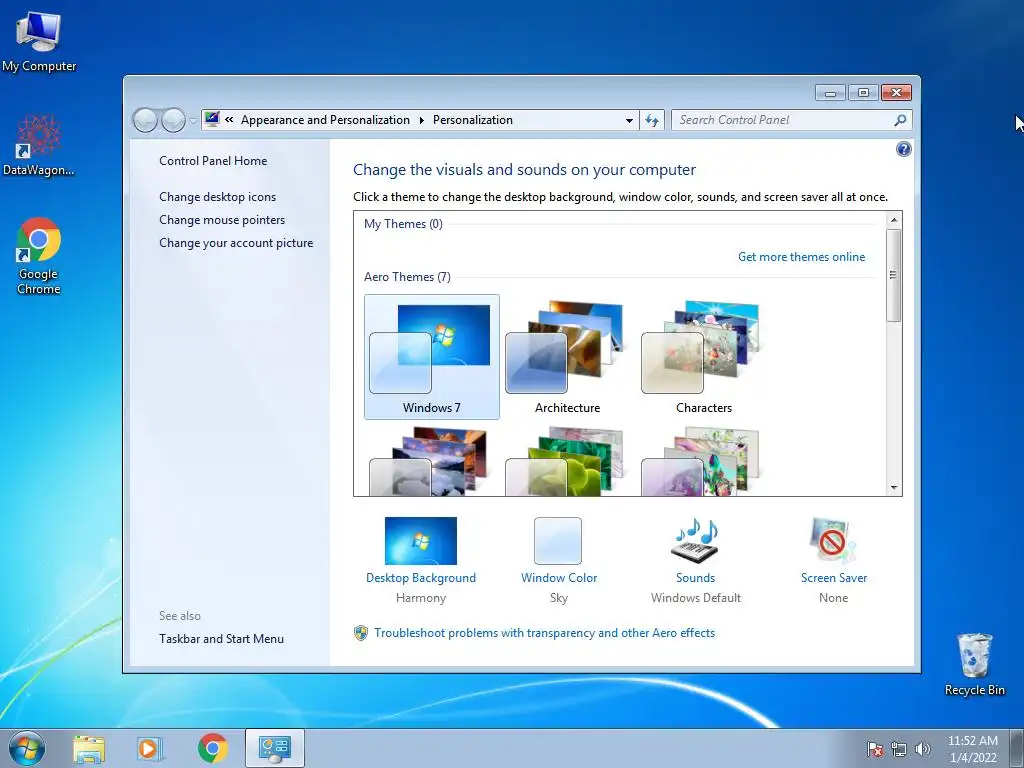
Task: Select the Architecture theme
Action: pyautogui.click(x=568, y=357)
